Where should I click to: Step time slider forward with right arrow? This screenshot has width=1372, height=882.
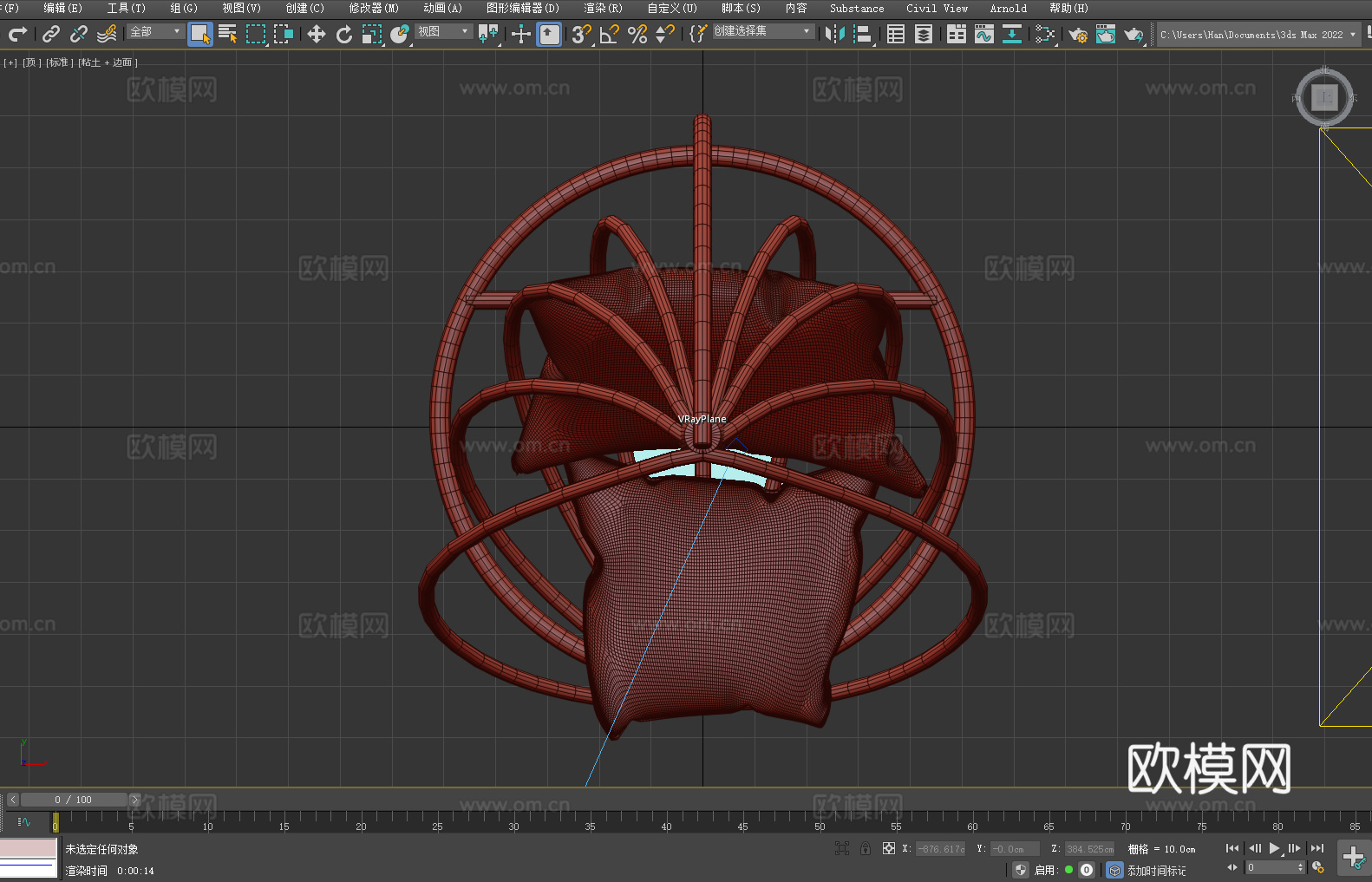coord(134,800)
